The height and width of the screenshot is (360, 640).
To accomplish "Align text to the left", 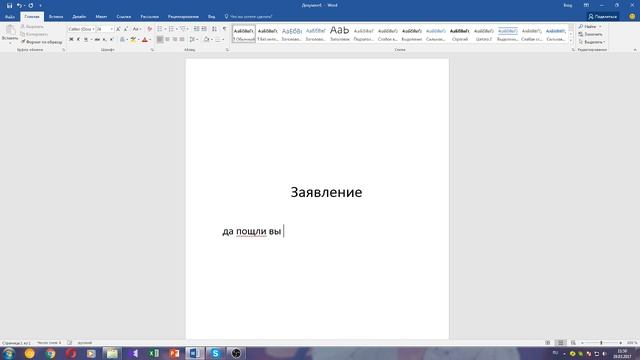I will (x=160, y=40).
